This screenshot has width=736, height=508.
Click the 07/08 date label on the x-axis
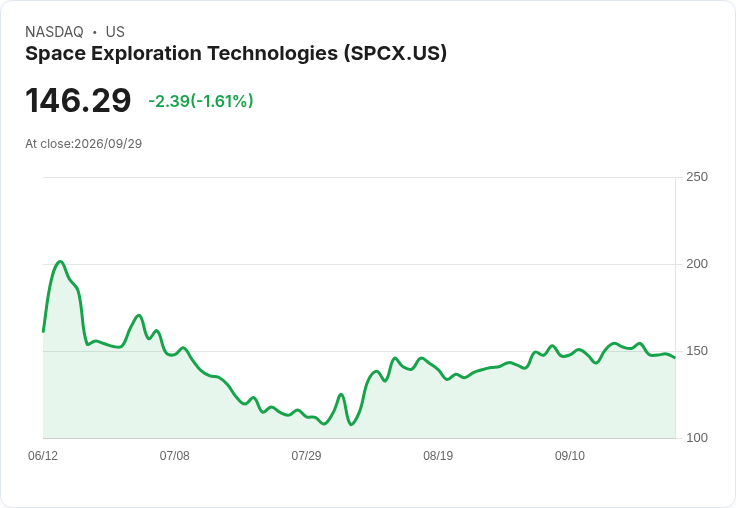pos(175,455)
